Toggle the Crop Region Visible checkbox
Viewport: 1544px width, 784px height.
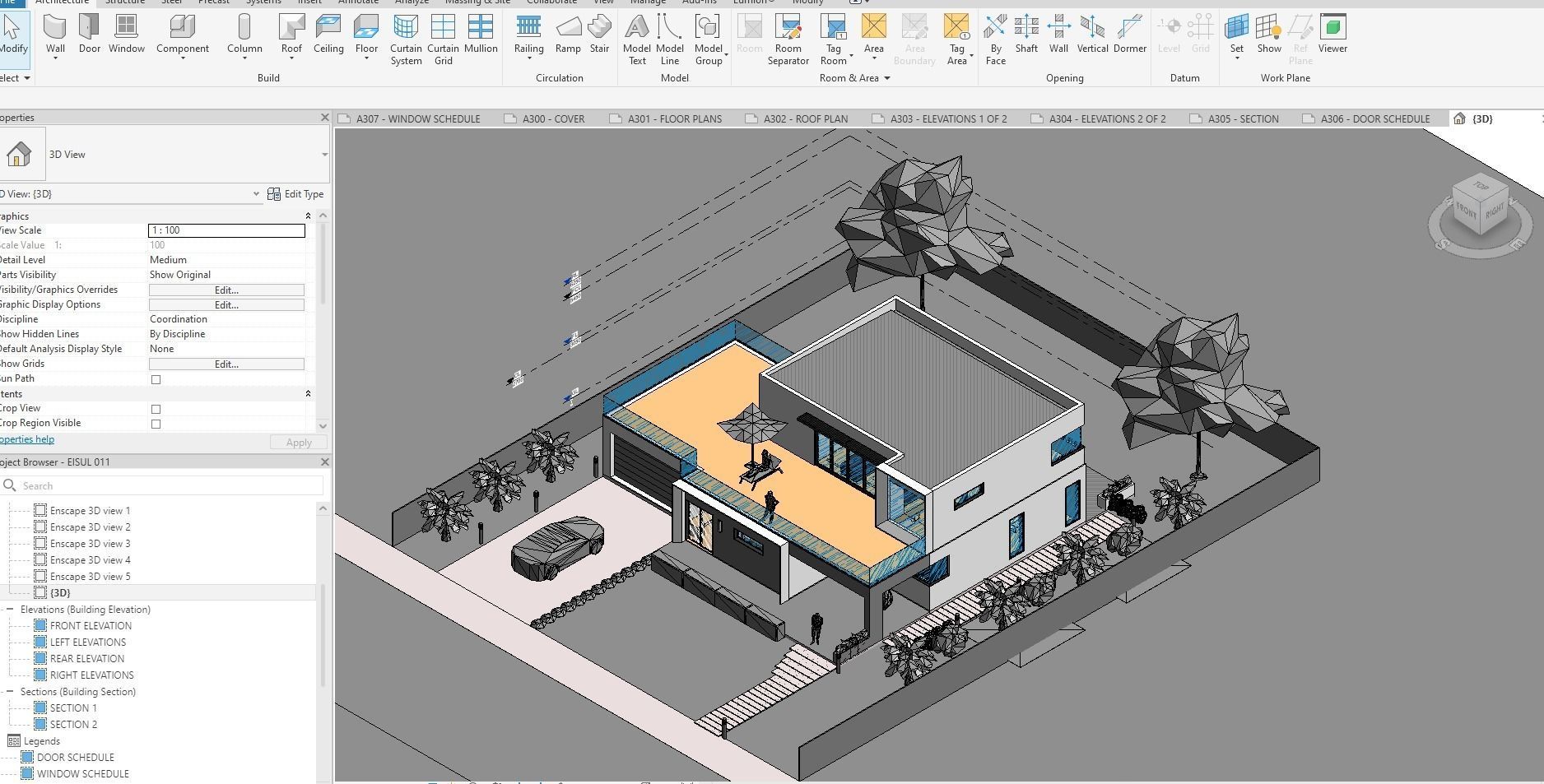pyautogui.click(x=156, y=424)
